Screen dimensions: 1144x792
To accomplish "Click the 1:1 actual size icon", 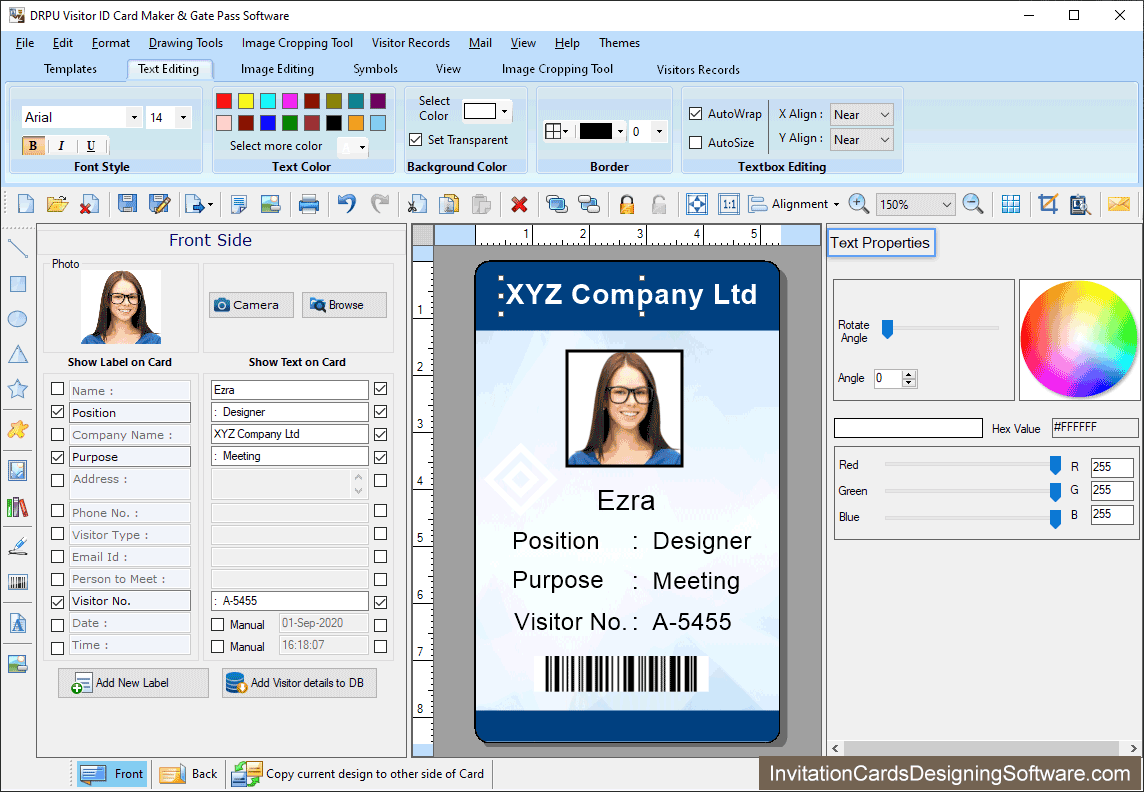I will [x=729, y=204].
